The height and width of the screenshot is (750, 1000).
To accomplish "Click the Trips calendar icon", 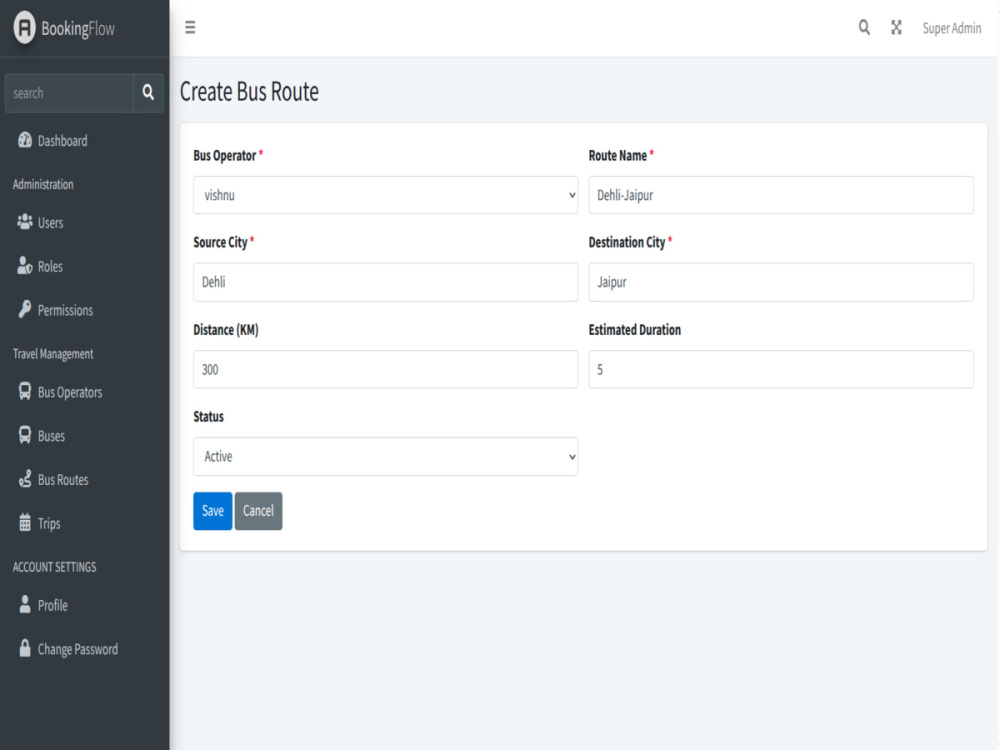I will coord(25,522).
